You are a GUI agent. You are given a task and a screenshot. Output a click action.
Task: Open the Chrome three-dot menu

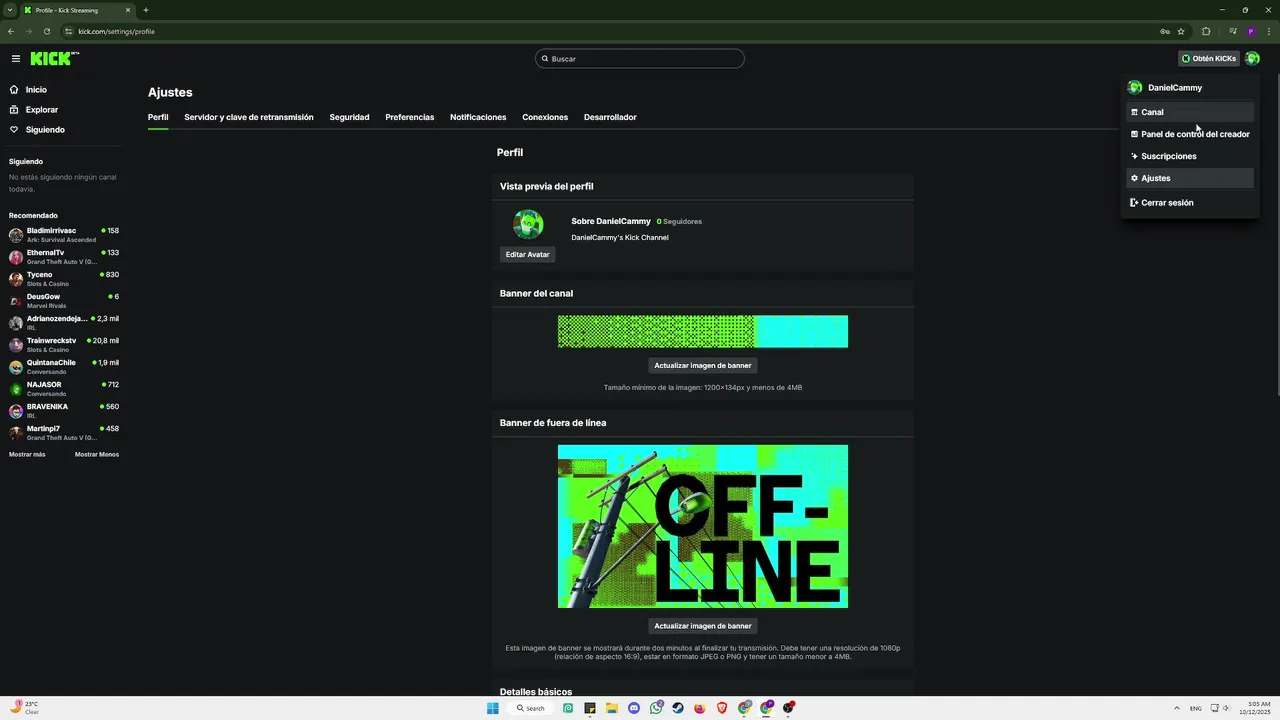(1268, 31)
